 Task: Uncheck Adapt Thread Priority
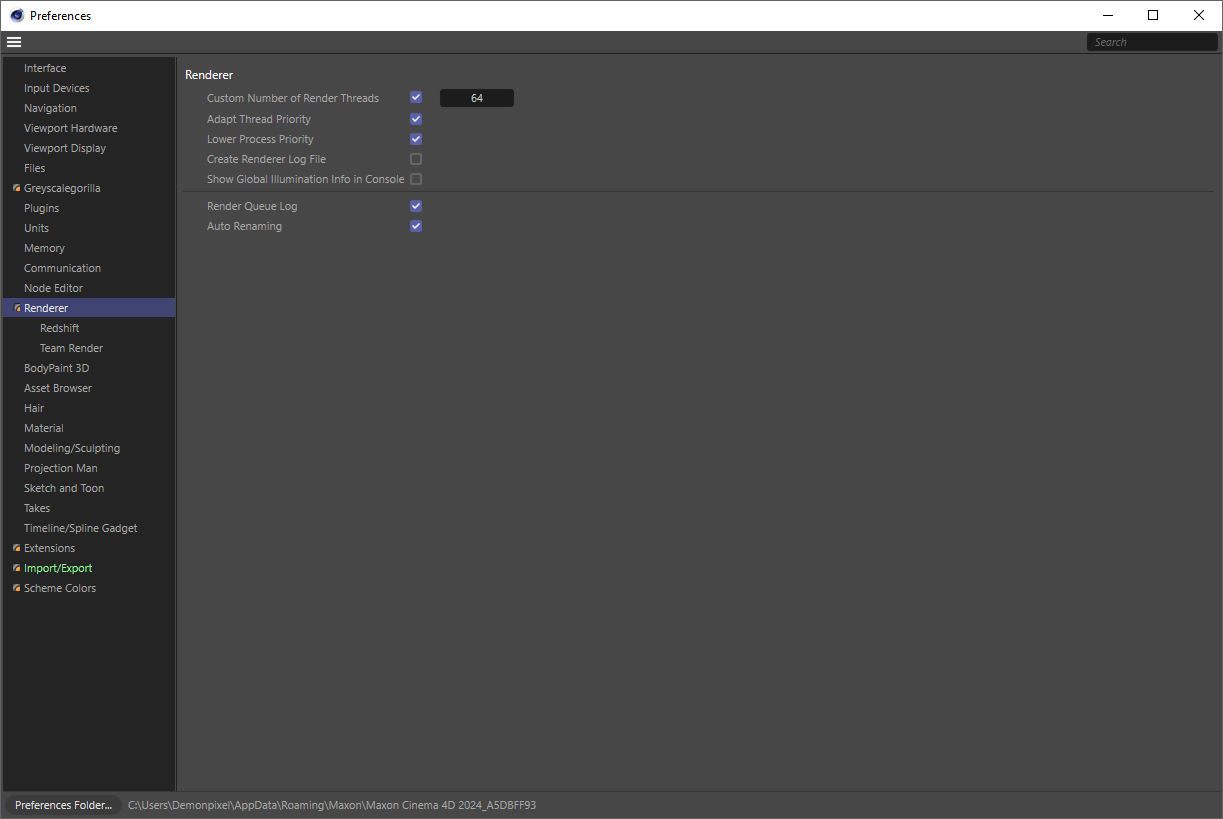(x=416, y=119)
